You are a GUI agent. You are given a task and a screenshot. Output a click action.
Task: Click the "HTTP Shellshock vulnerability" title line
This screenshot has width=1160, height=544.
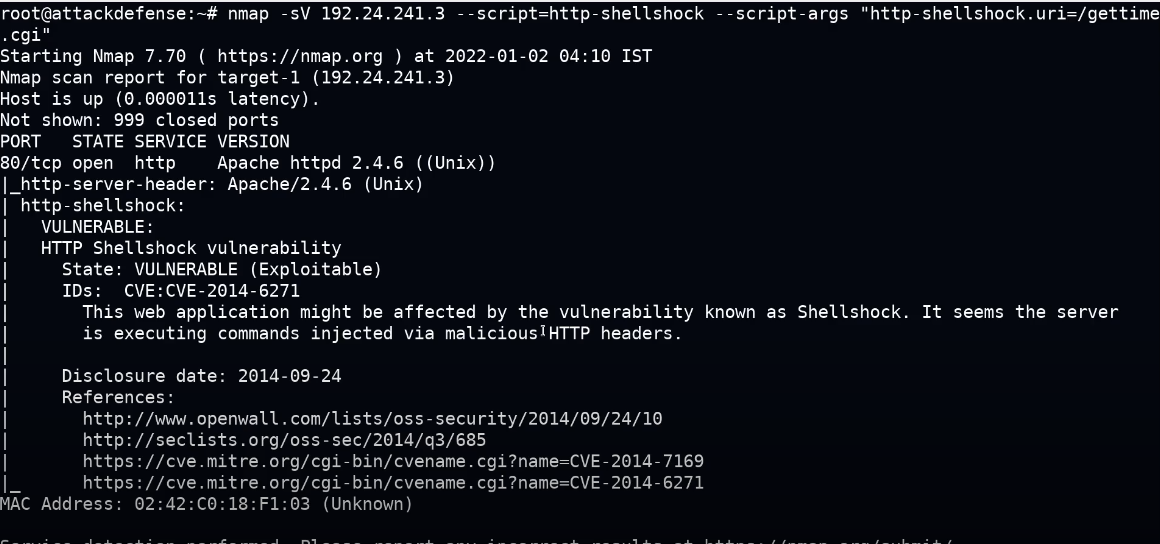(x=190, y=248)
